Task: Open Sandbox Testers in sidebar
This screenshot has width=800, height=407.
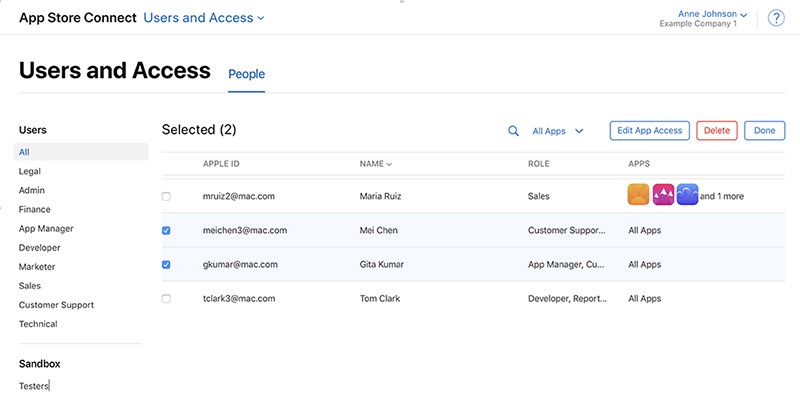Action: point(34,386)
